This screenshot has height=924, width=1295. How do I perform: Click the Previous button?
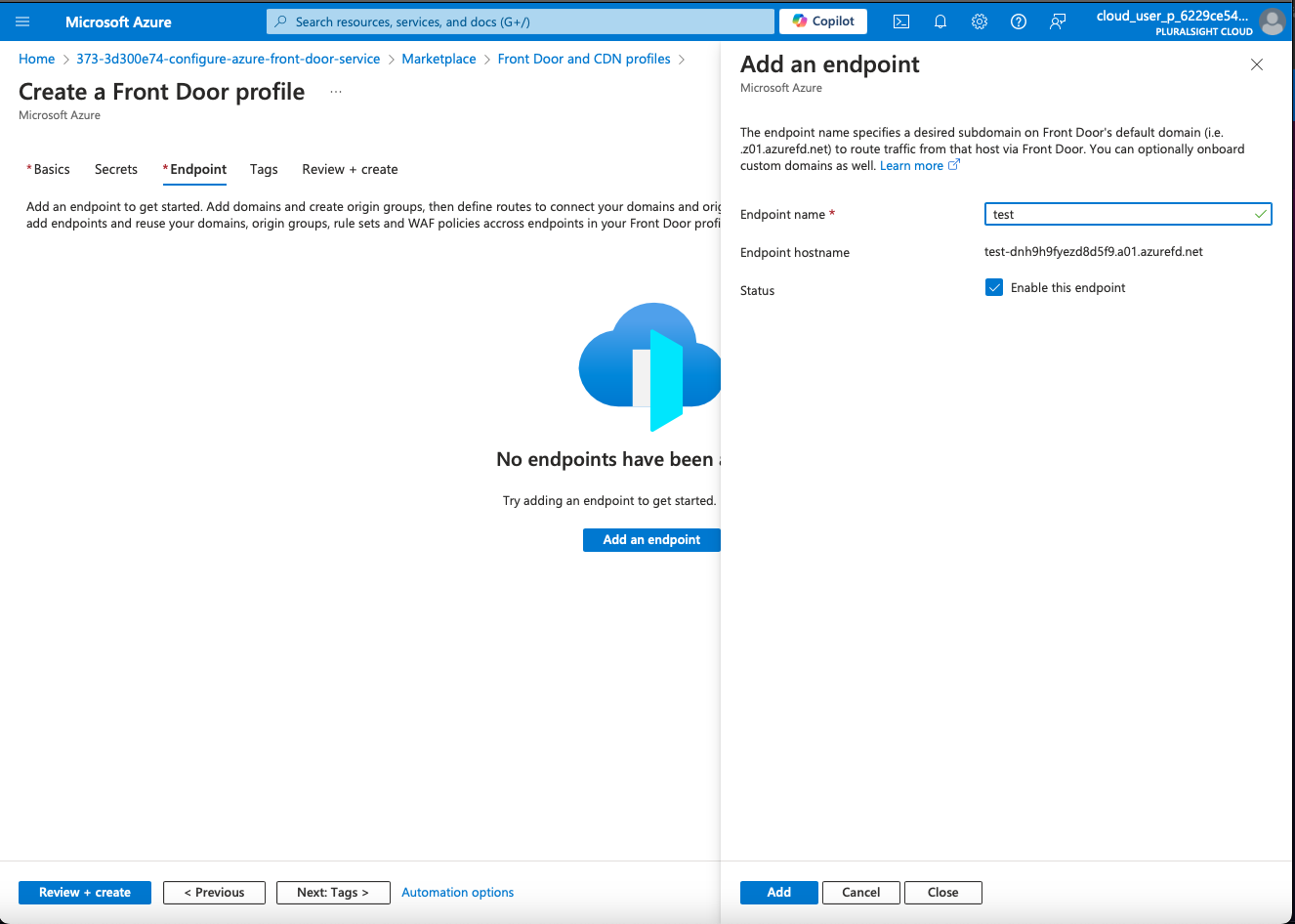214,893
